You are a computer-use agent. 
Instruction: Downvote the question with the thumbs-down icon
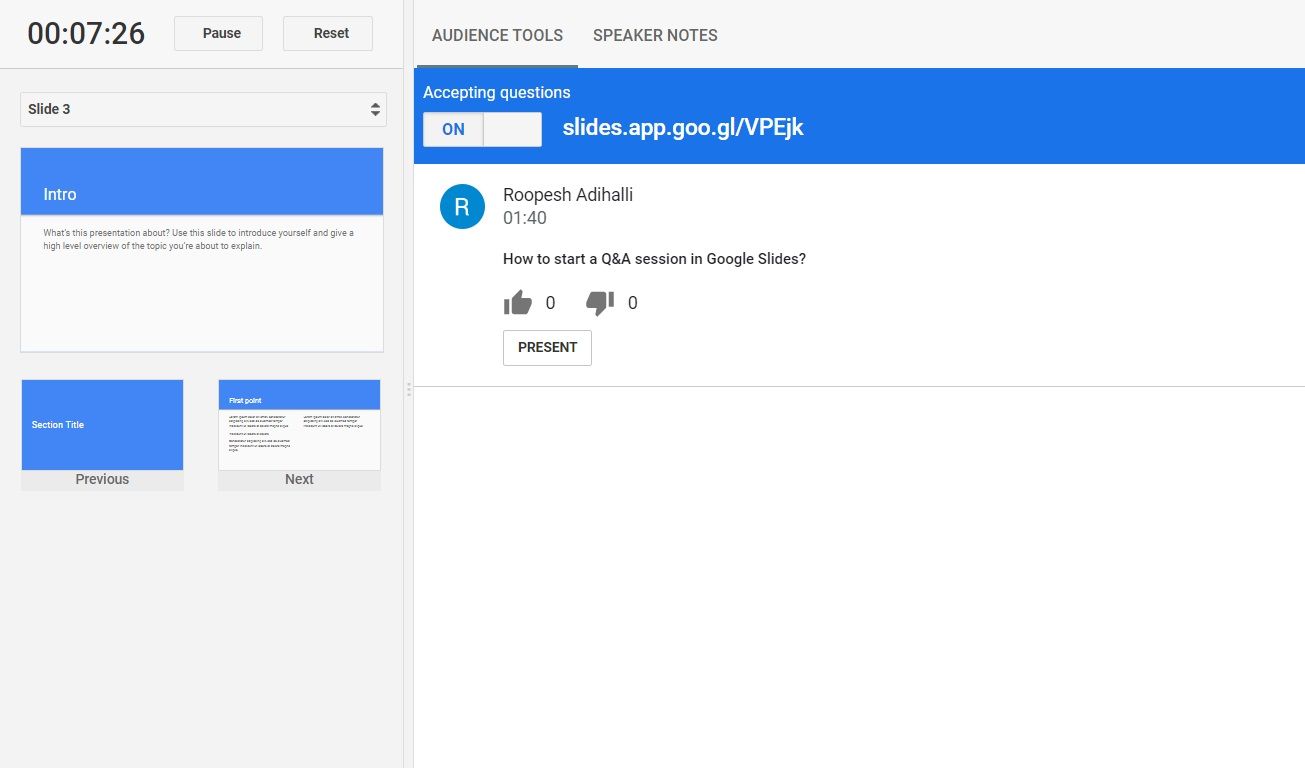[600, 301]
